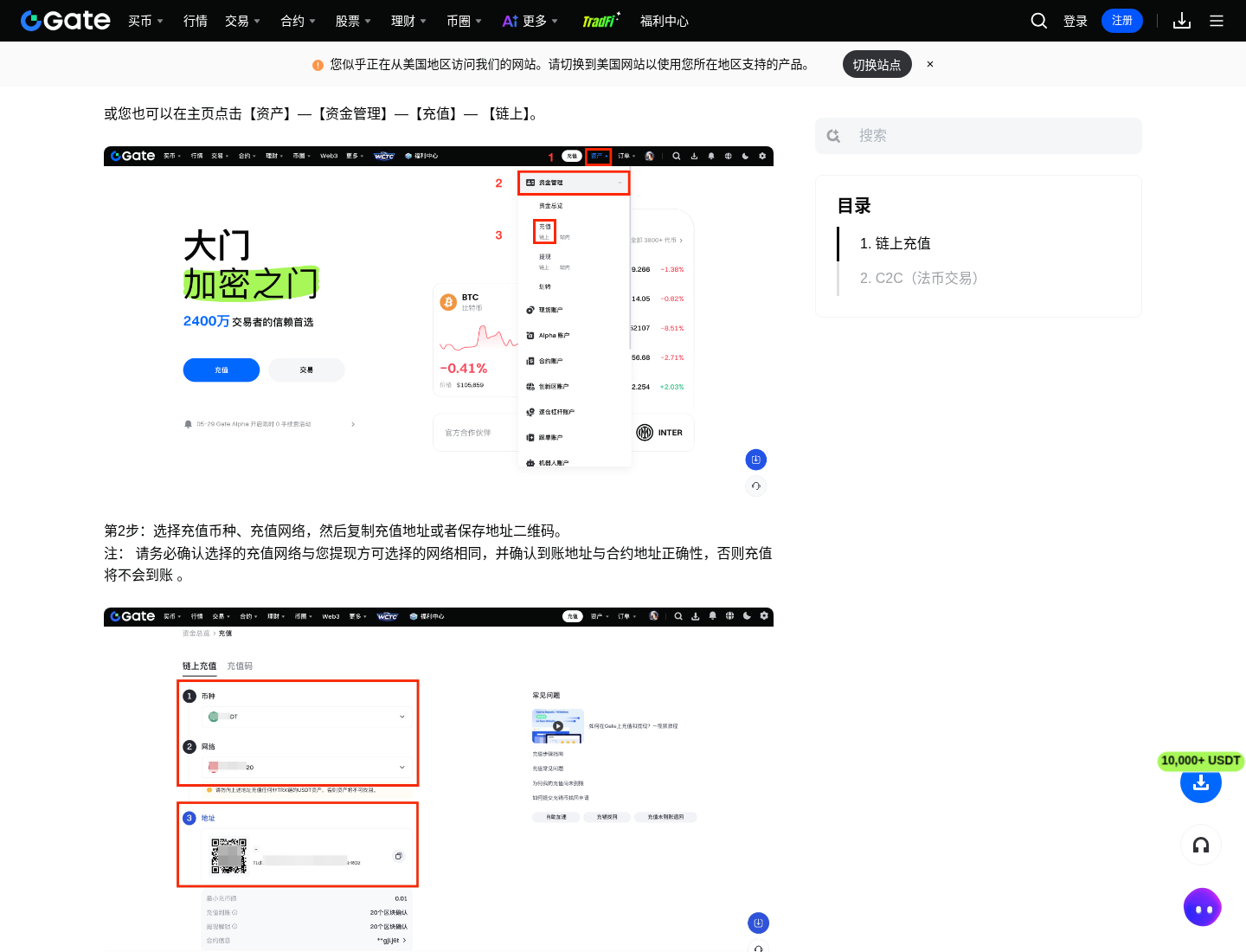Screen dimensions: 1246x952
Task: Jump to 1. 链上充值 section
Action: point(896,243)
